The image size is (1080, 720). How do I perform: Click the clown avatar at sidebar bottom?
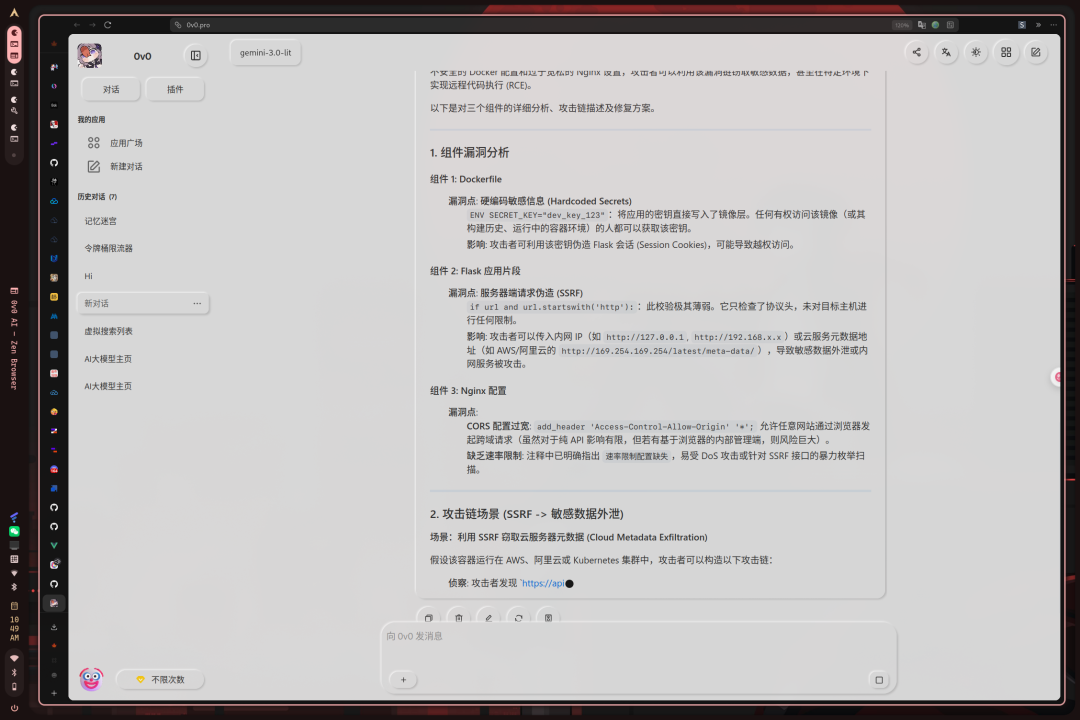click(x=91, y=679)
